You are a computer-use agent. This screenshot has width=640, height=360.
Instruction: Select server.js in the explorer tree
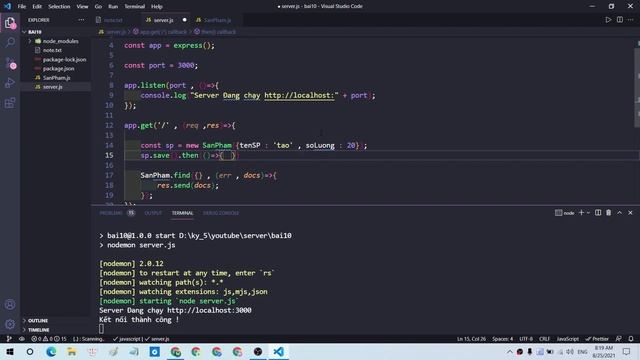coord(53,87)
